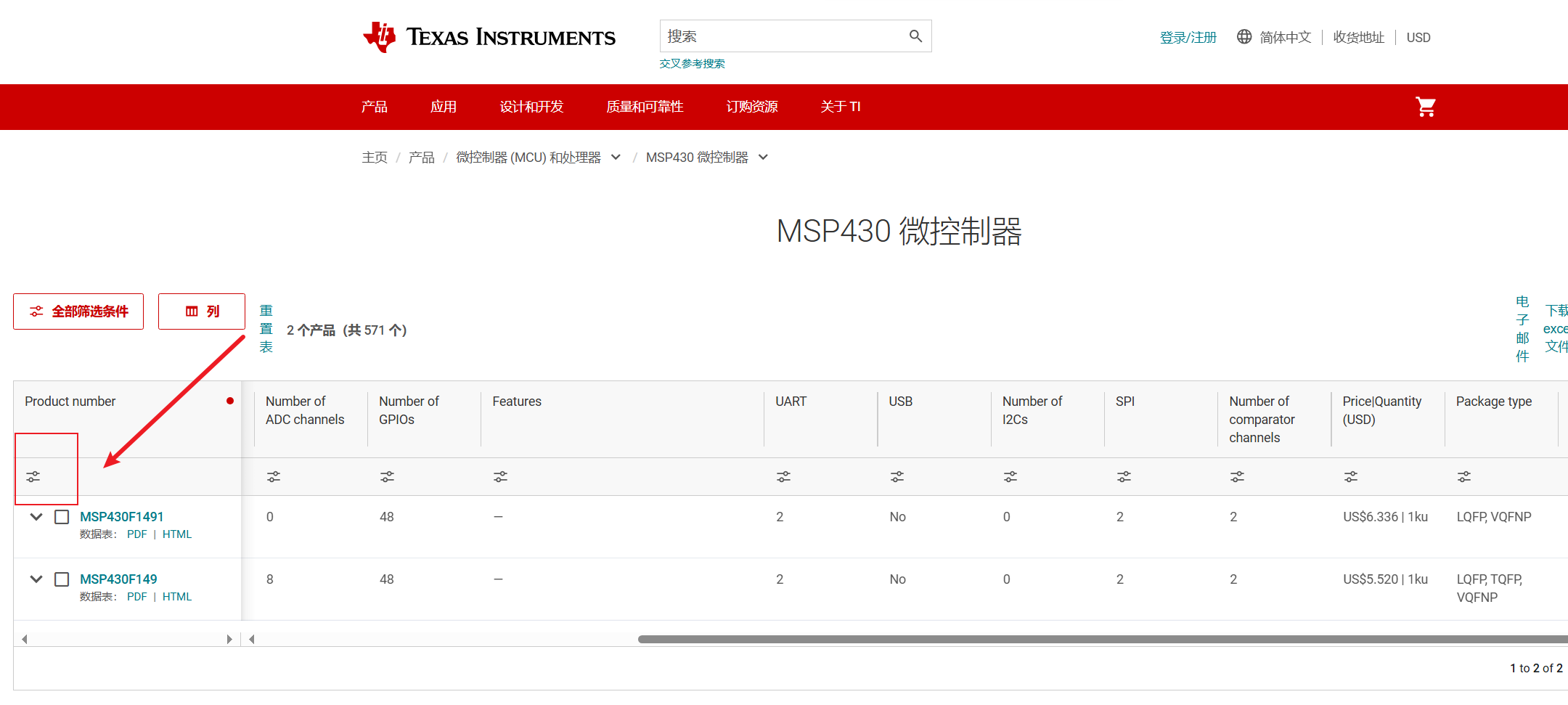Open the 设计和开发 menu

point(531,107)
